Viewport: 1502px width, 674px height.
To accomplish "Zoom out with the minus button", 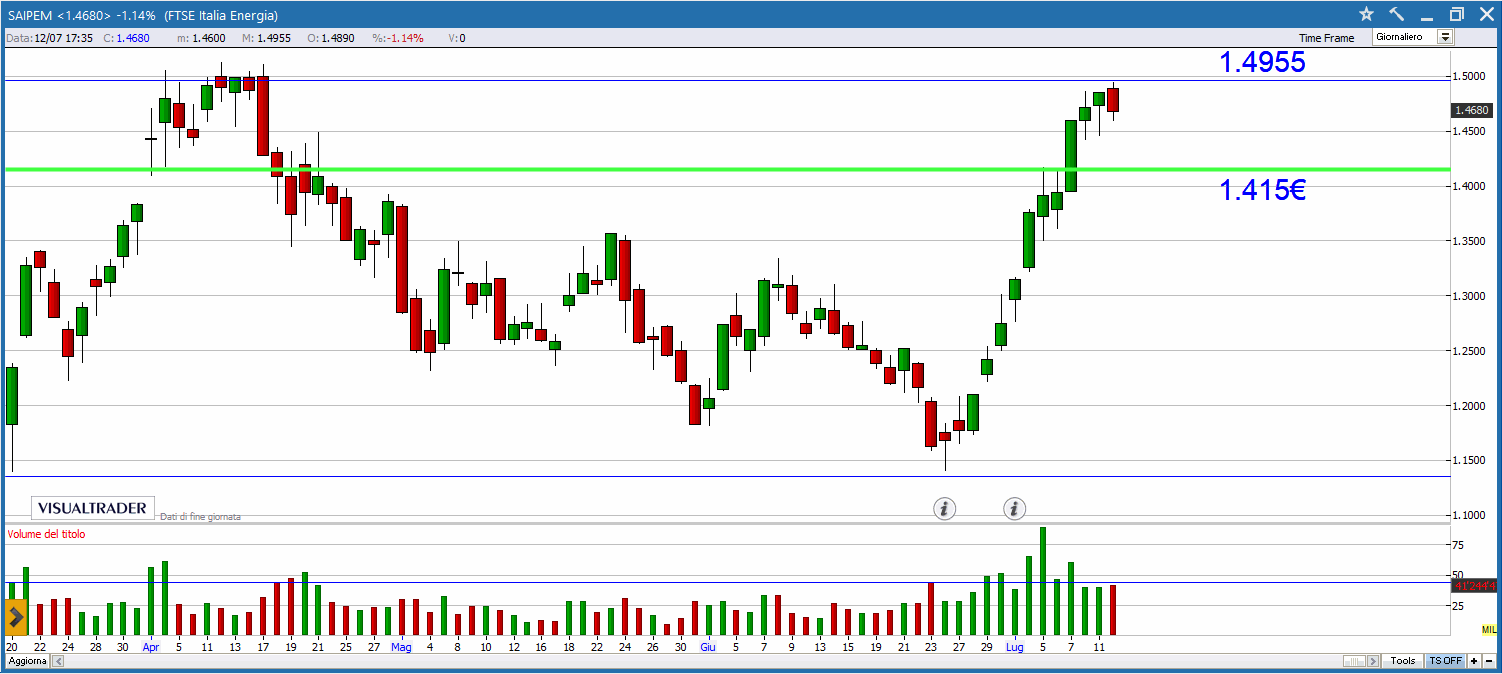I will (x=1488, y=661).
